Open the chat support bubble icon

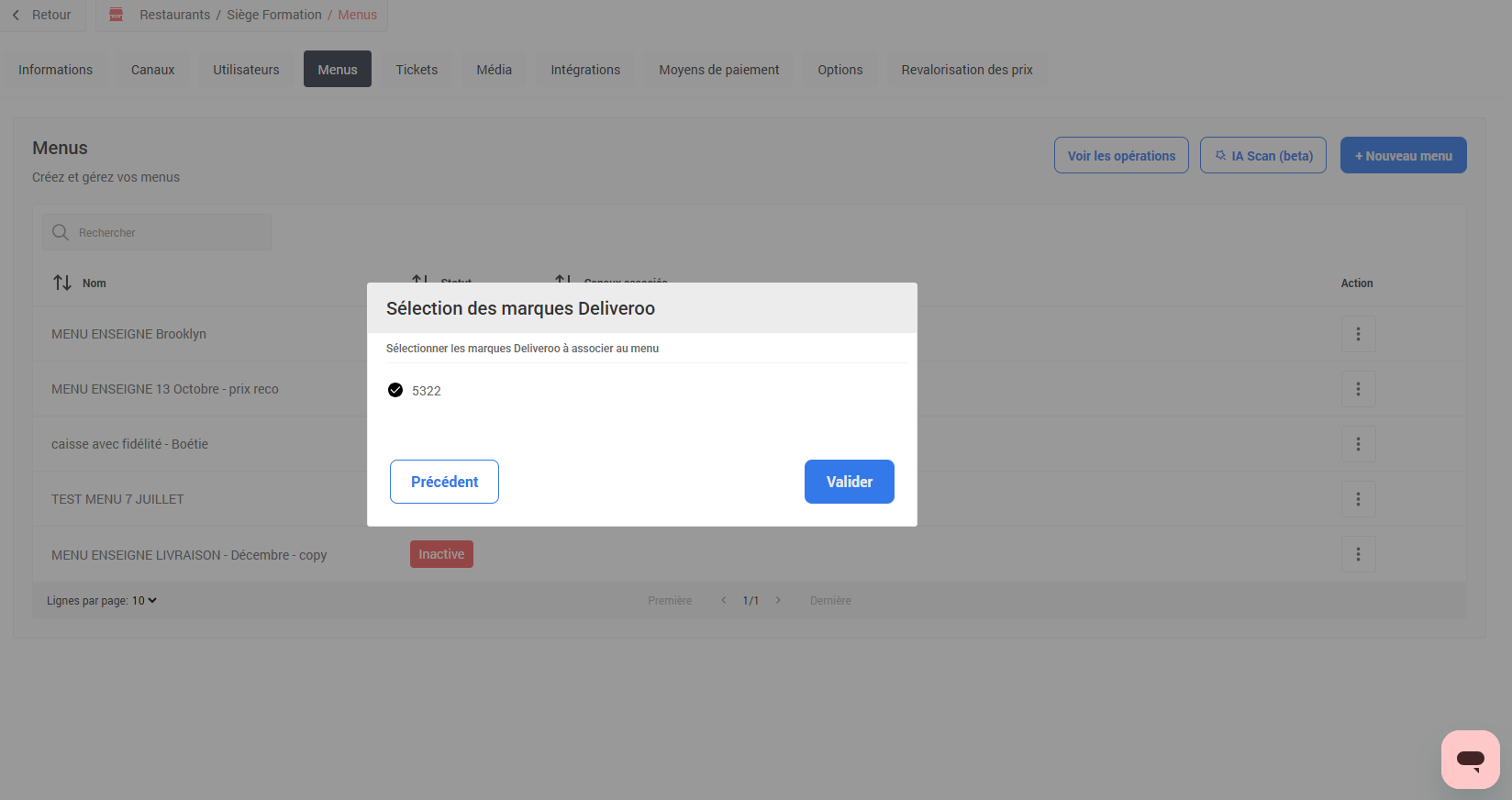[1470, 759]
